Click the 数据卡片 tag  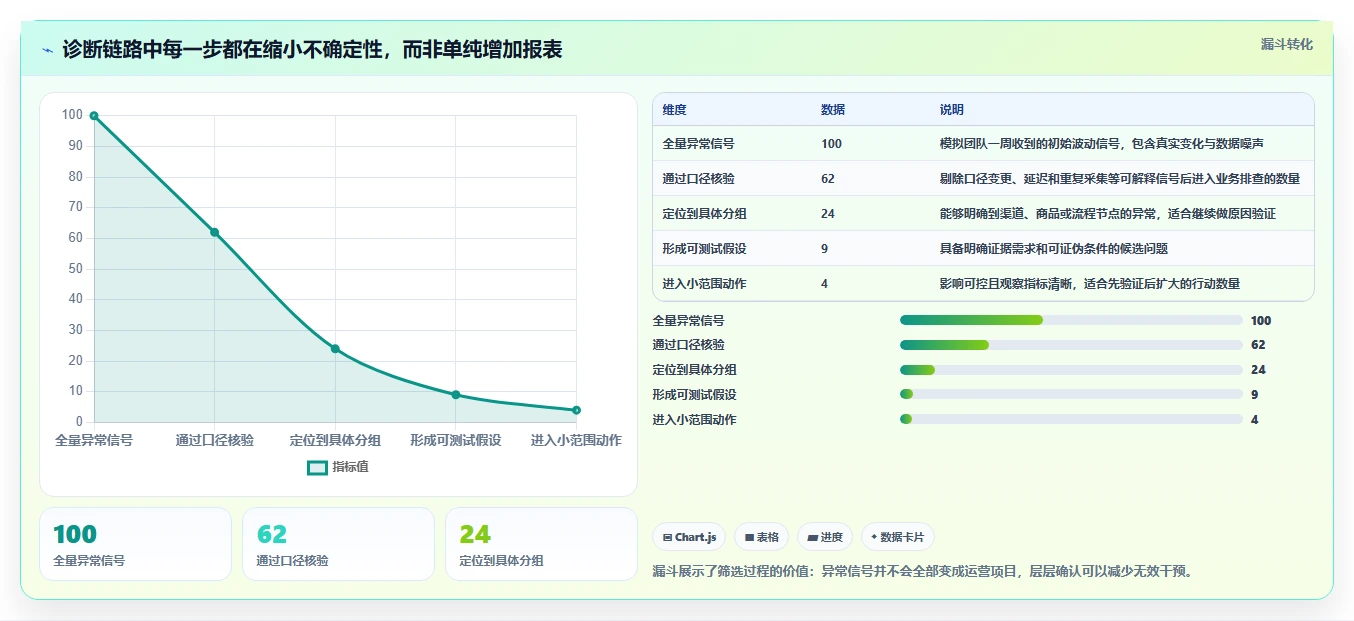[898, 537]
